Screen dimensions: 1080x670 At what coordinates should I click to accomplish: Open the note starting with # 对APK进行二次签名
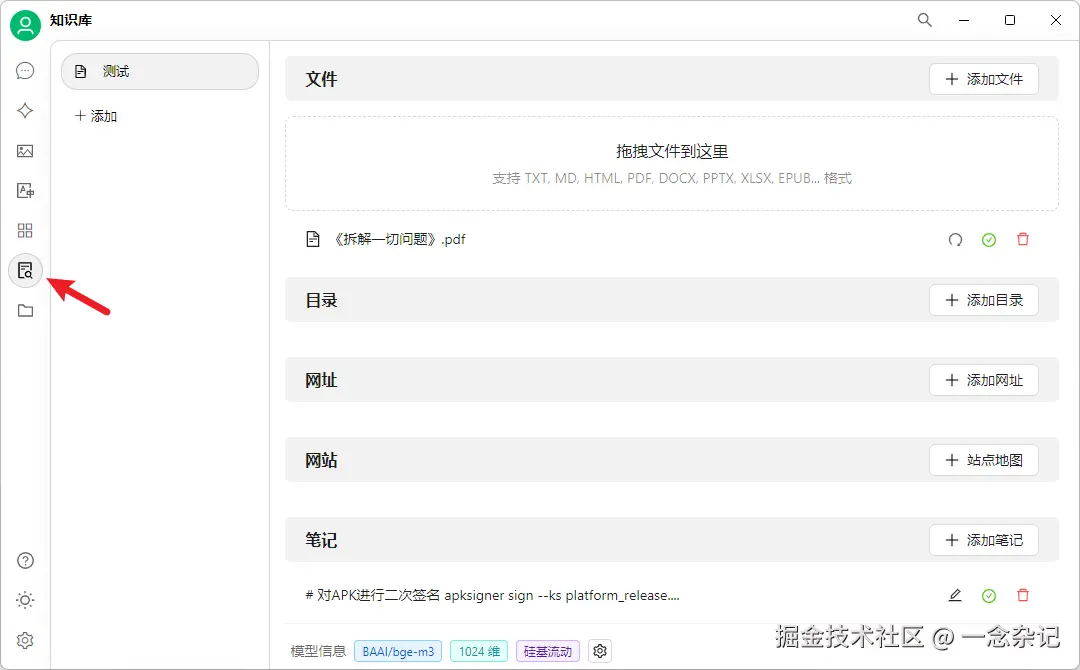tap(492, 596)
